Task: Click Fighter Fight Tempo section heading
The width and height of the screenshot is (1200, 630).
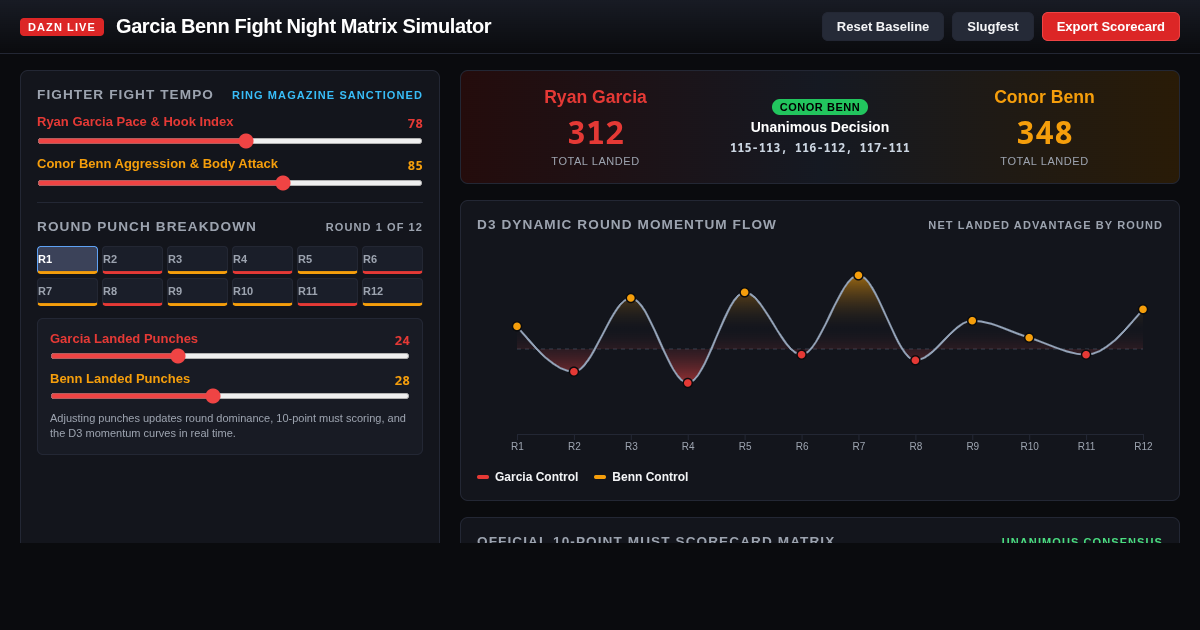Action: pyautogui.click(x=125, y=94)
